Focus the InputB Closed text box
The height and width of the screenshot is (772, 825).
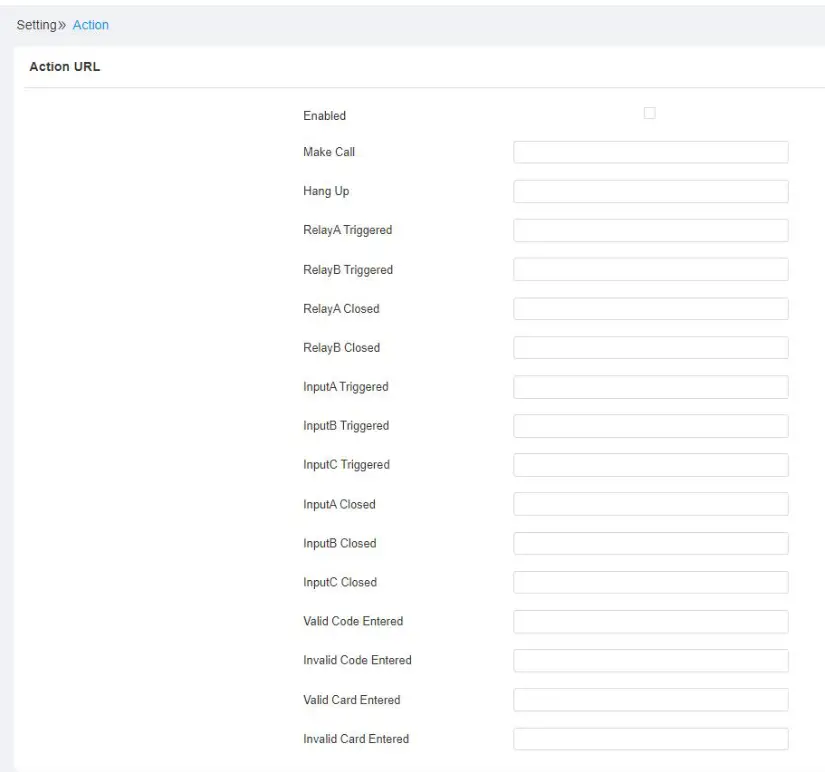650,543
